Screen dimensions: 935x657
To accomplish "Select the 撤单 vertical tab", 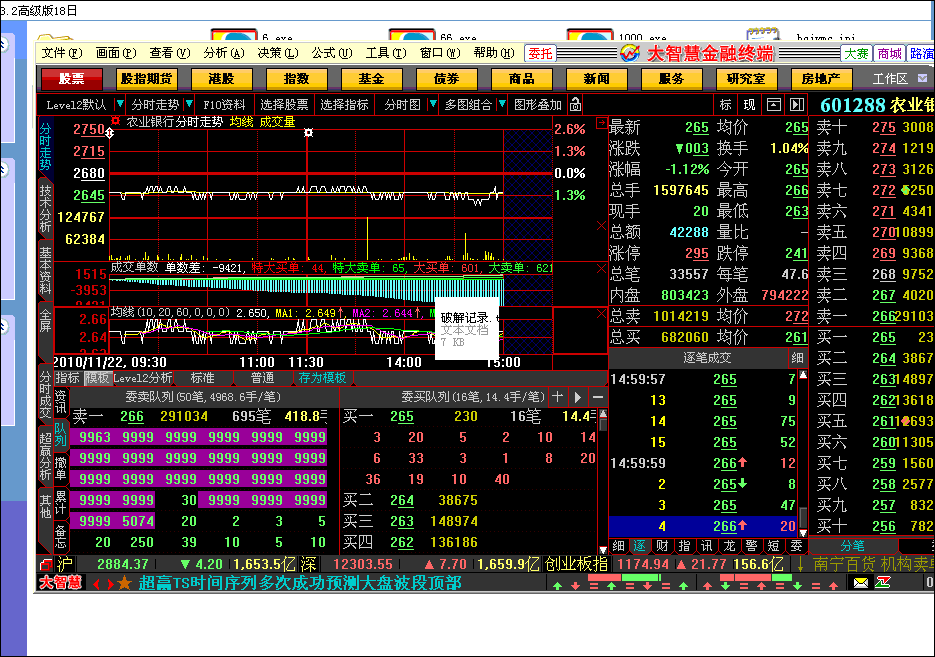I will [61, 468].
